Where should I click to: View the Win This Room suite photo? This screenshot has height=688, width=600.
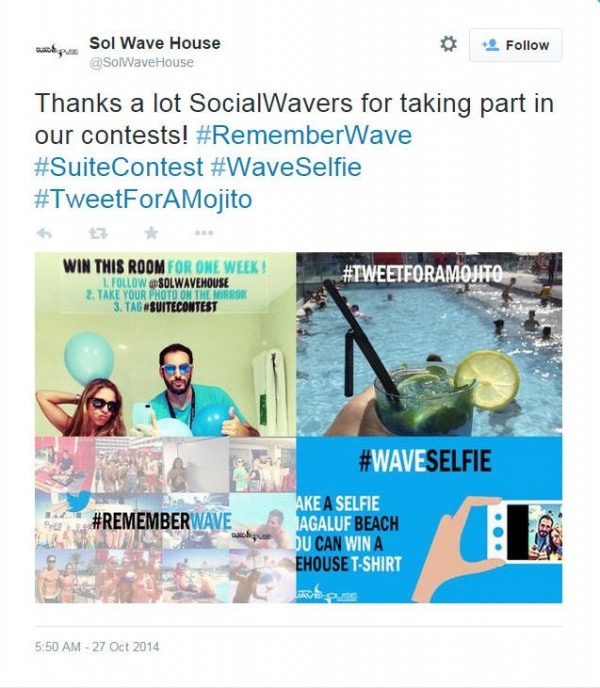click(165, 344)
